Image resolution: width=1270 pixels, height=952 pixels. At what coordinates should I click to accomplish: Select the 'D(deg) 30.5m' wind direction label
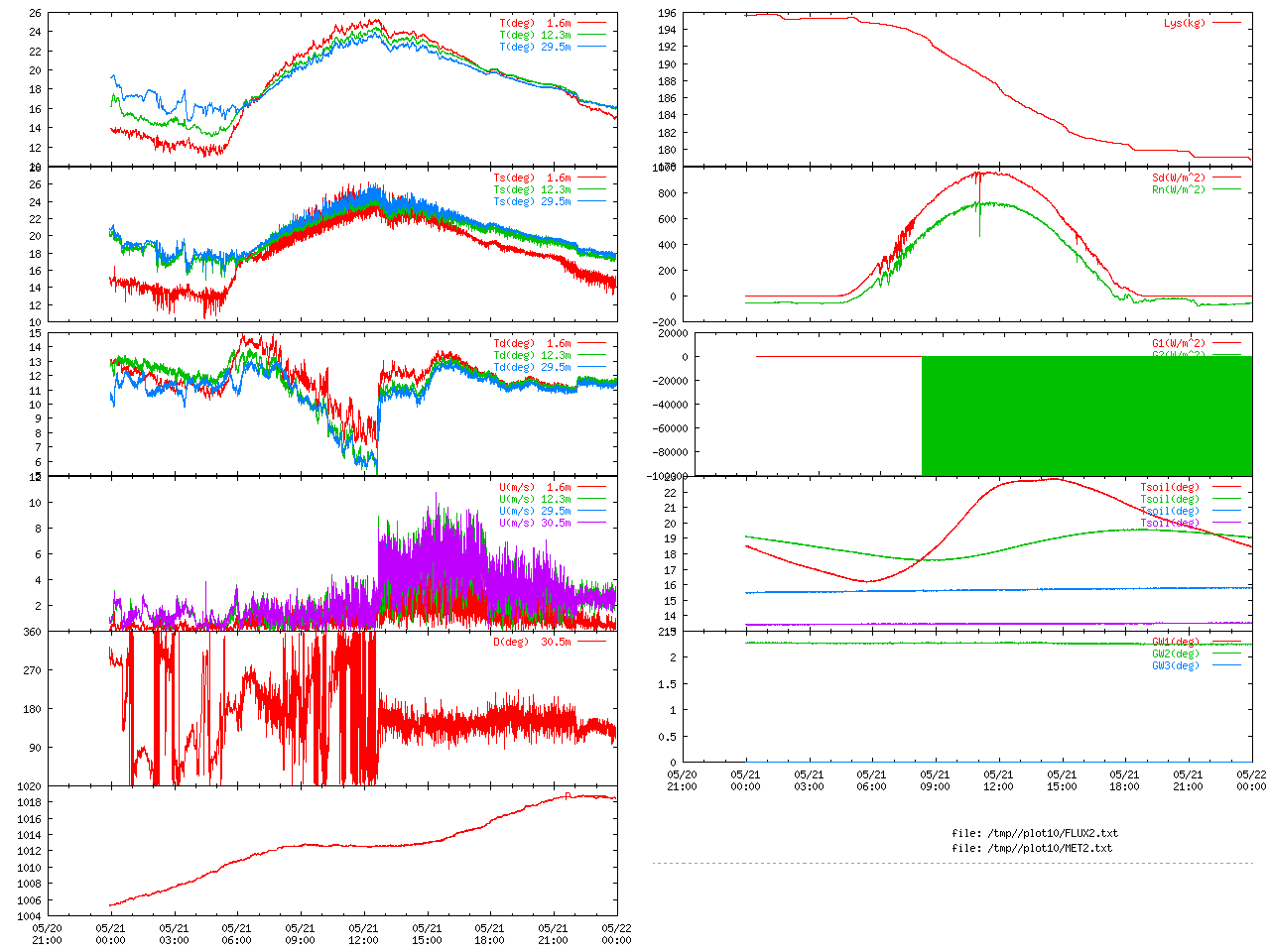tap(532, 642)
